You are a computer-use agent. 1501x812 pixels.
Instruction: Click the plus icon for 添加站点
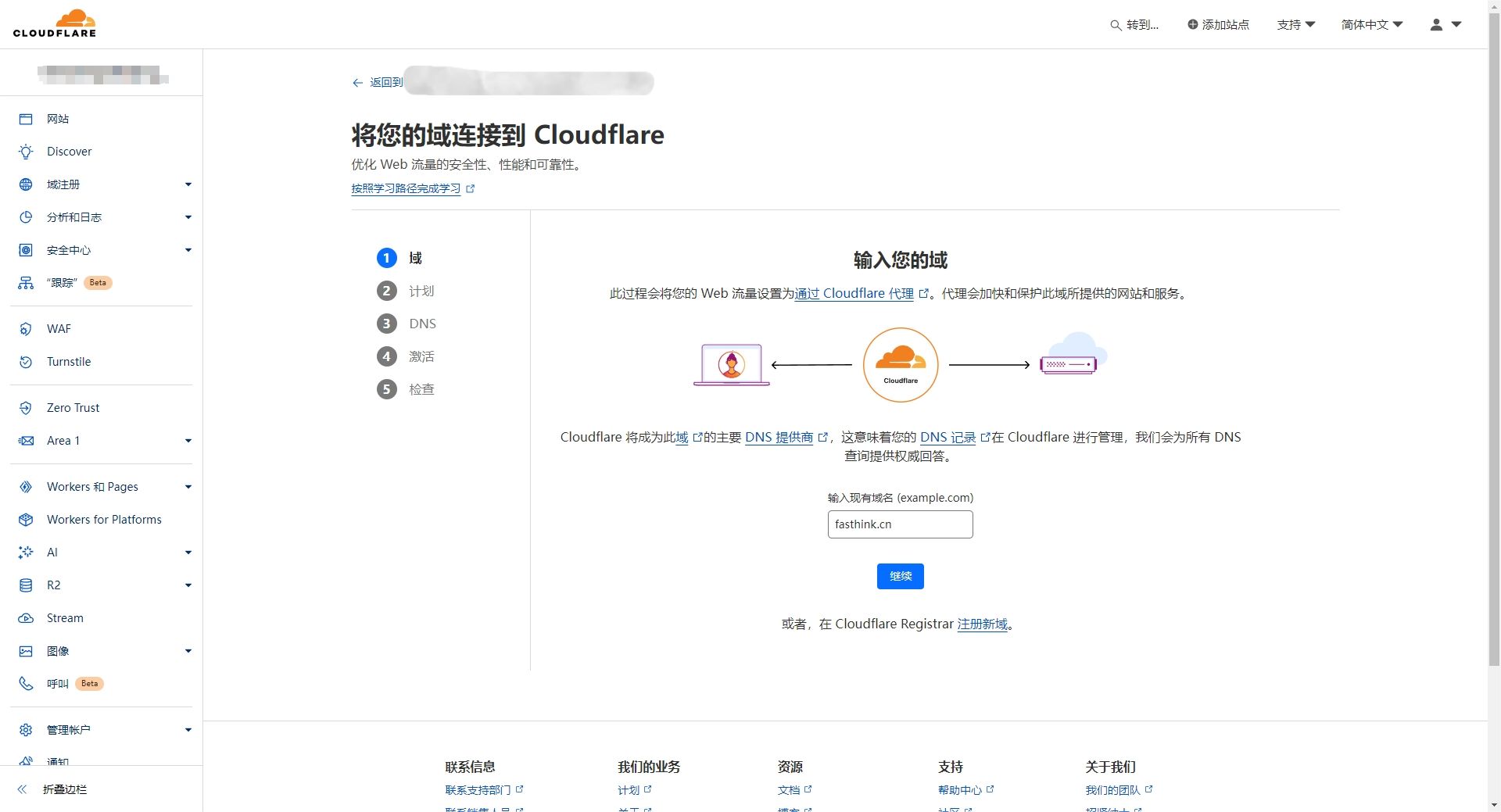coord(1192,24)
